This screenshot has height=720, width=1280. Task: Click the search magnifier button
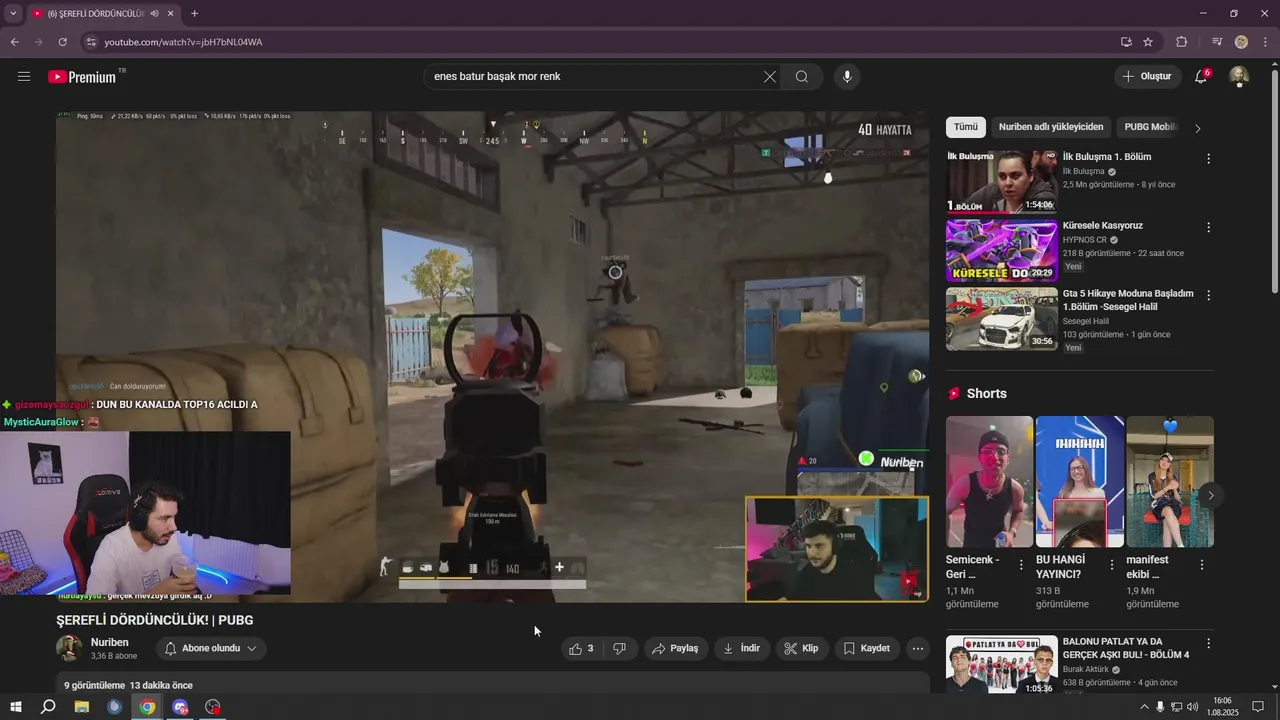pos(802,76)
